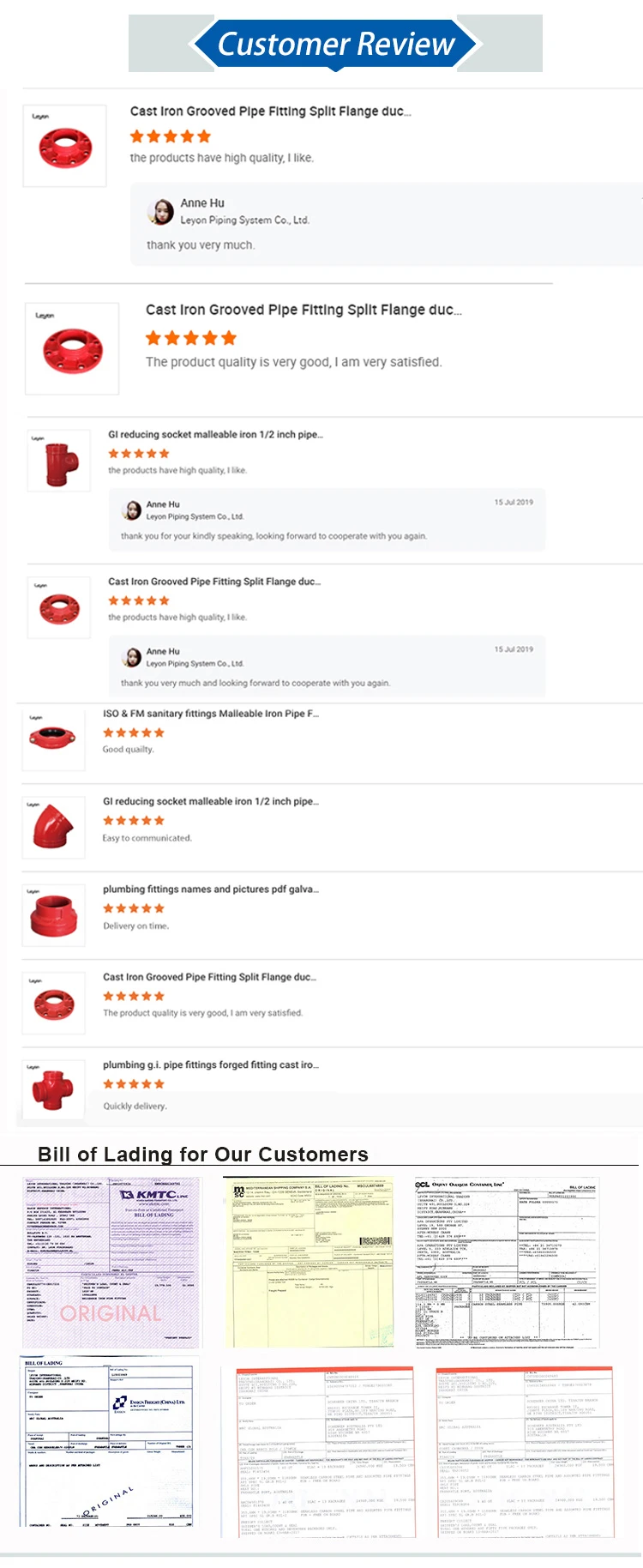The height and width of the screenshot is (1568, 643).
Task: Click the red cross fitting product thumbnail
Action: click(53, 1090)
